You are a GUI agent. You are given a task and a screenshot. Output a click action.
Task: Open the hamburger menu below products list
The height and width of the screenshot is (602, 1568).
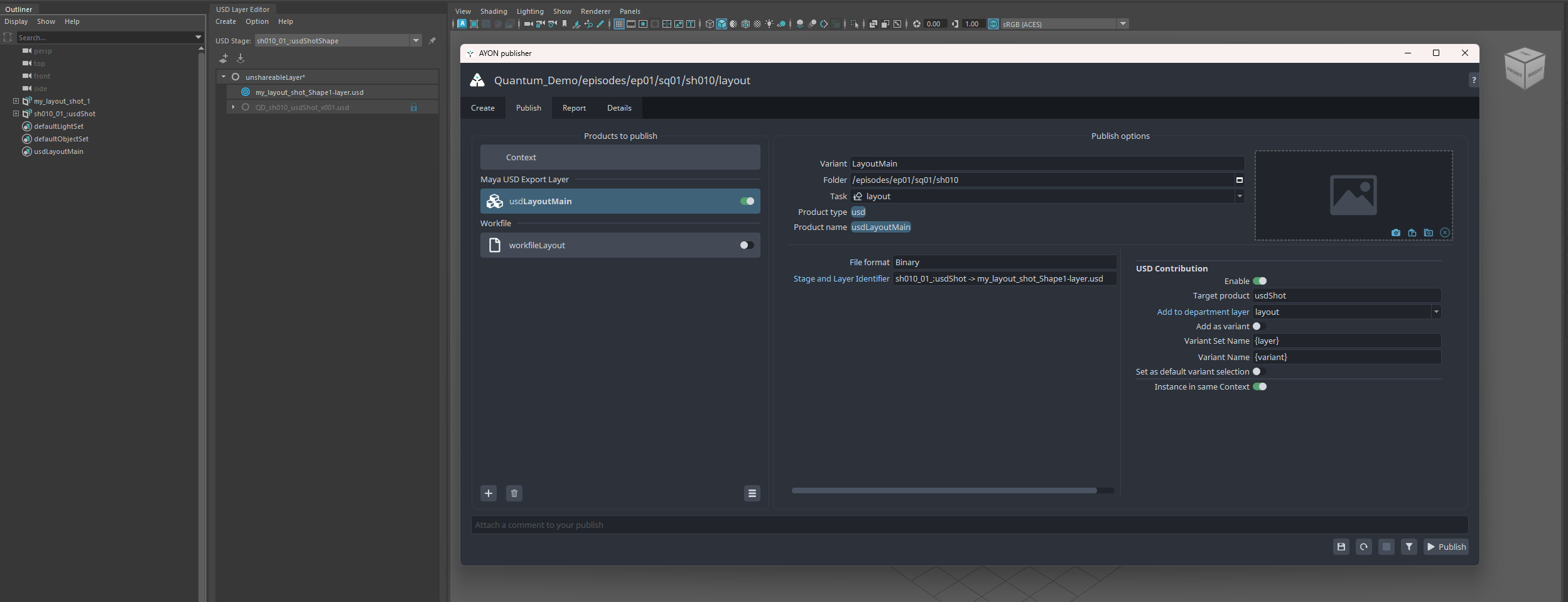752,493
